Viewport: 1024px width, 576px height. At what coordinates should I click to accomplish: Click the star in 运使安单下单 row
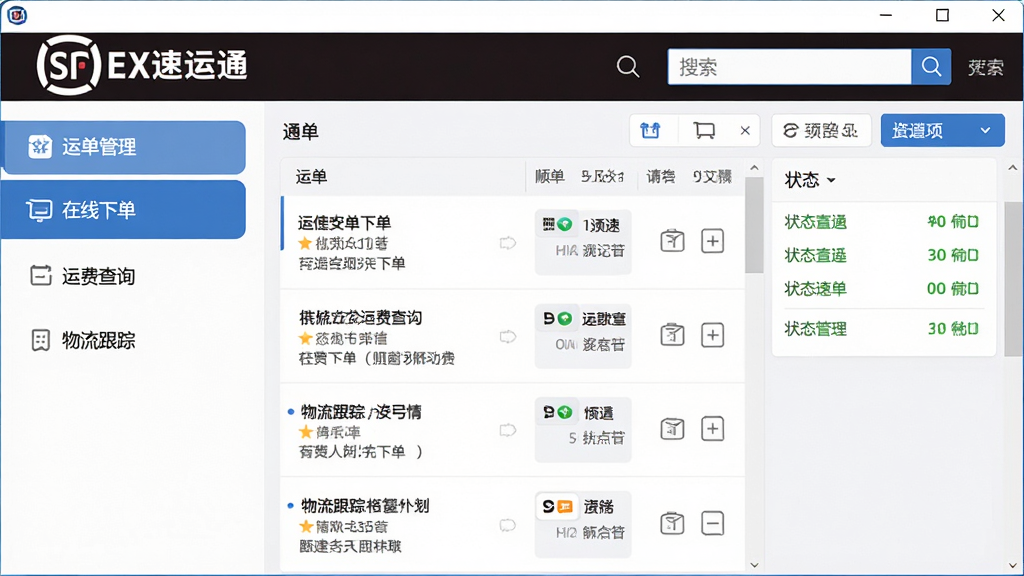click(305, 243)
